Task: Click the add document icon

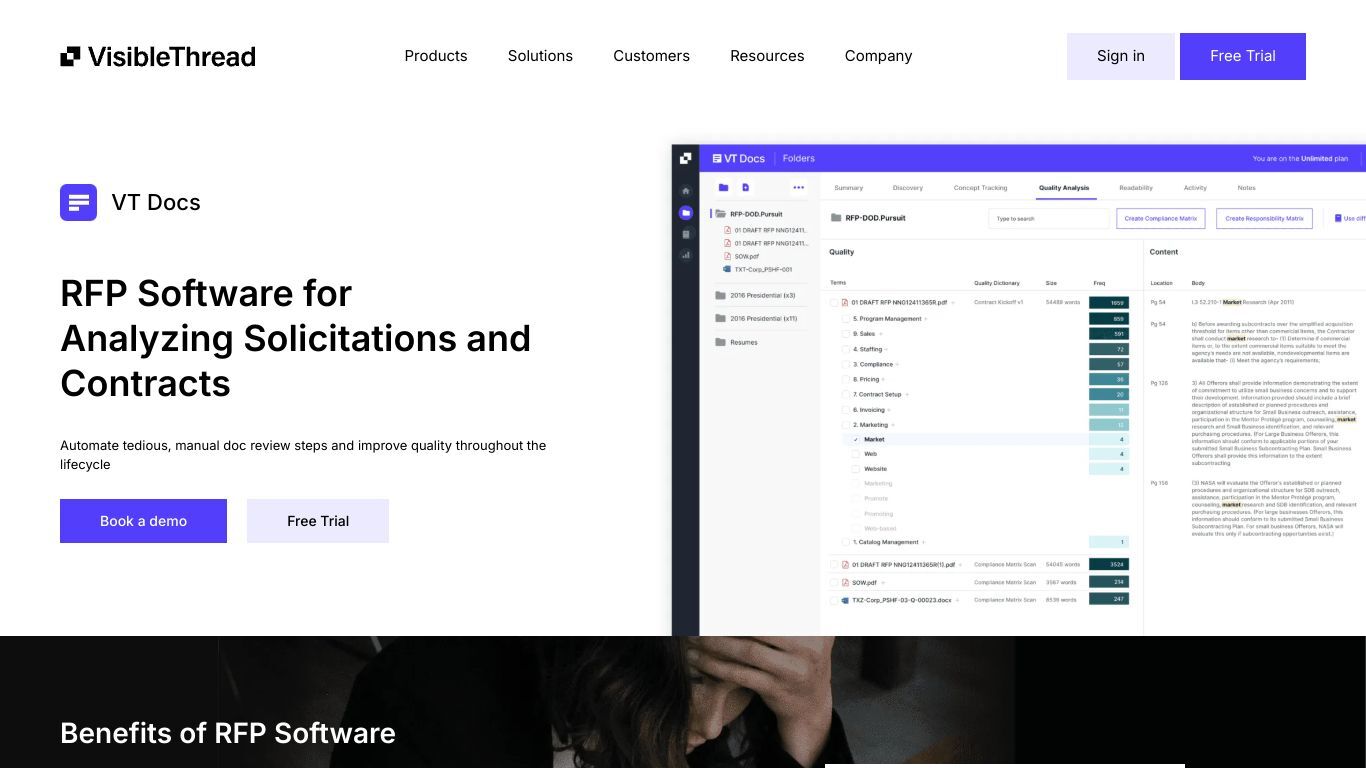Action: tap(745, 187)
